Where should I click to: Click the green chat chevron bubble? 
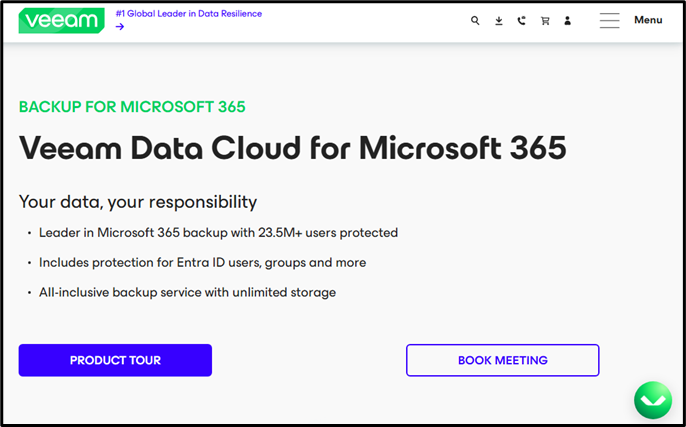click(x=653, y=400)
